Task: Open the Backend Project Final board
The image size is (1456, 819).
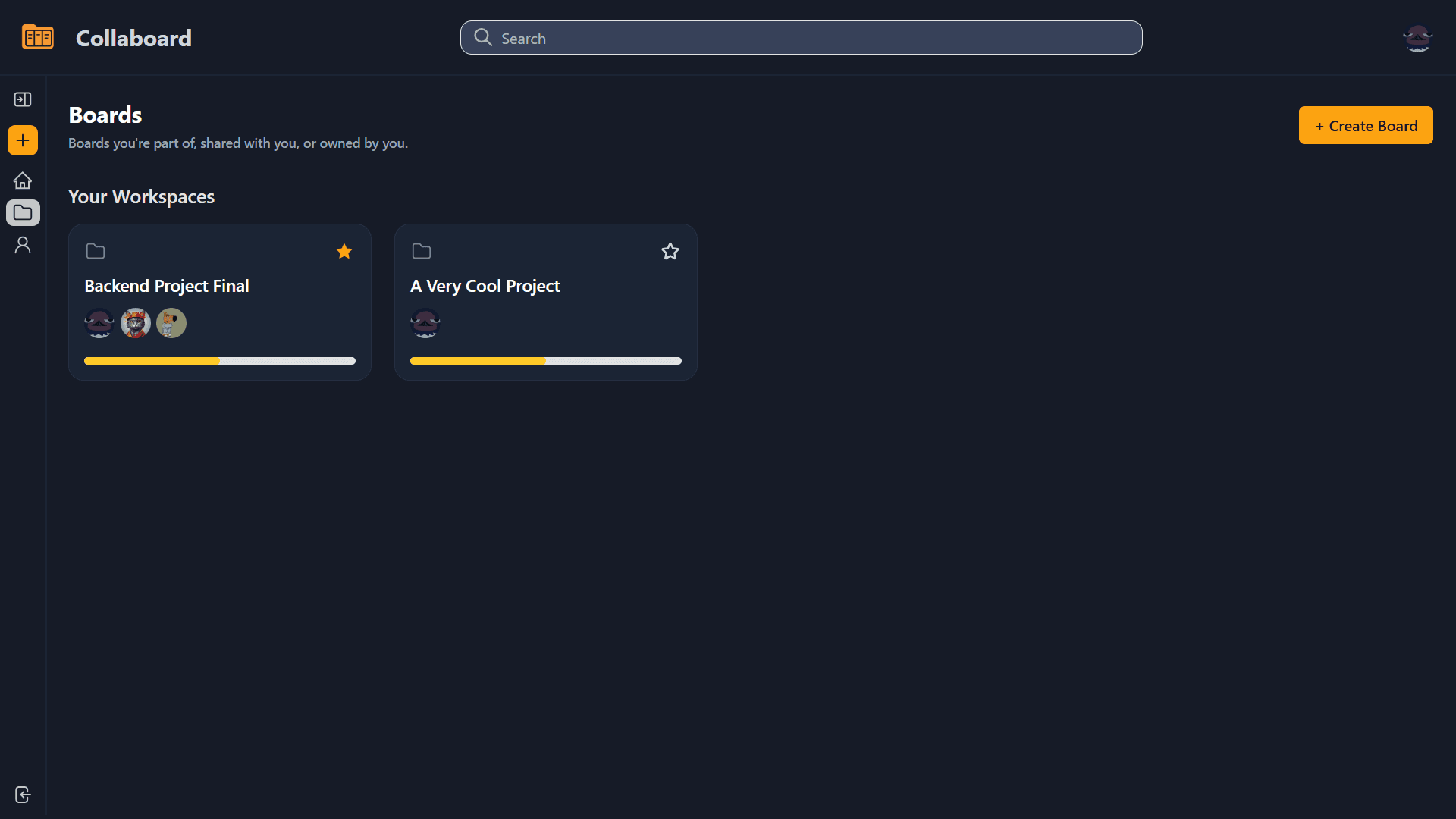Action: tap(167, 286)
